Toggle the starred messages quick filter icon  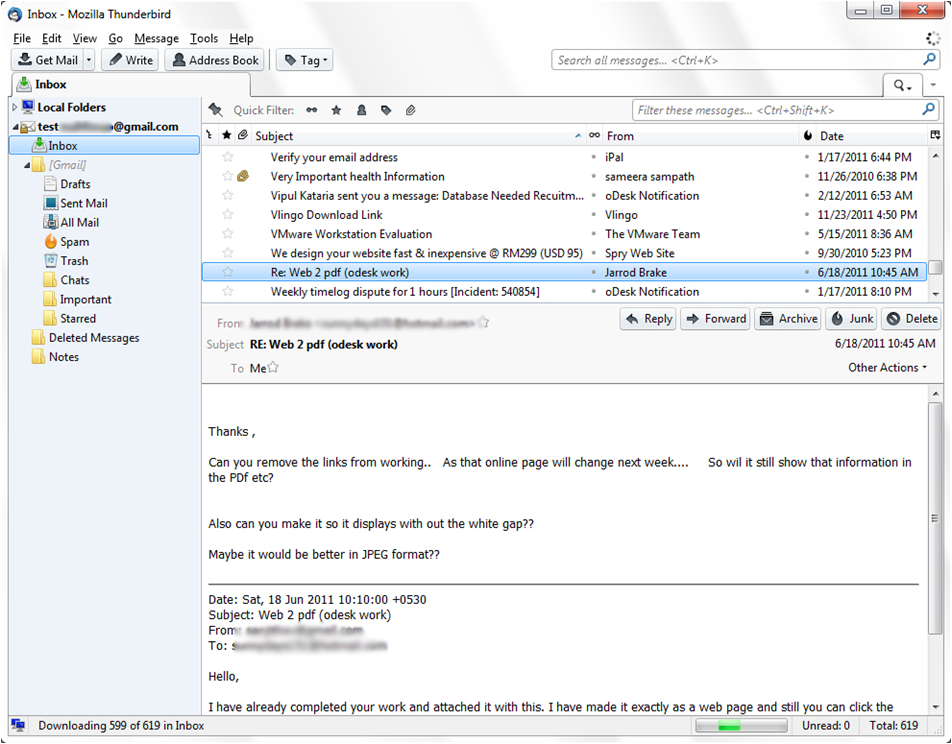point(336,111)
